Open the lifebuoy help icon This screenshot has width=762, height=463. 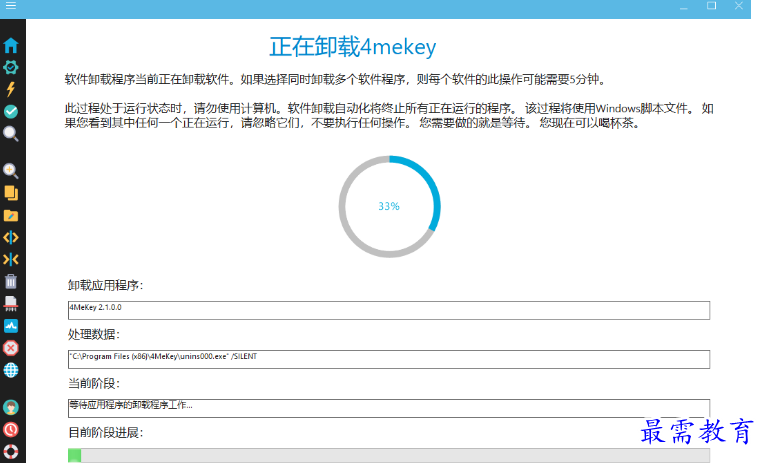[x=11, y=451]
